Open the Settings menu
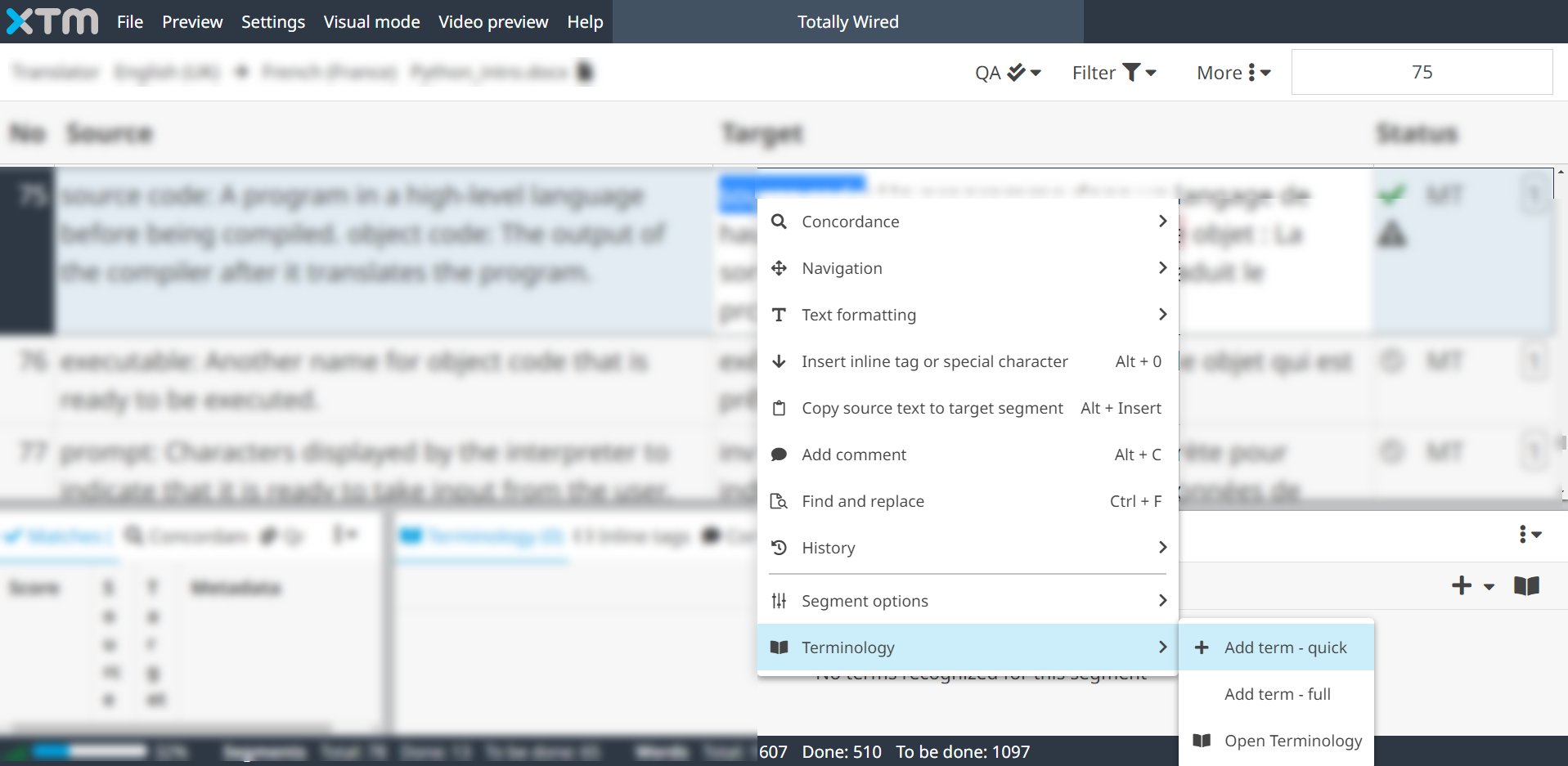 click(x=273, y=22)
